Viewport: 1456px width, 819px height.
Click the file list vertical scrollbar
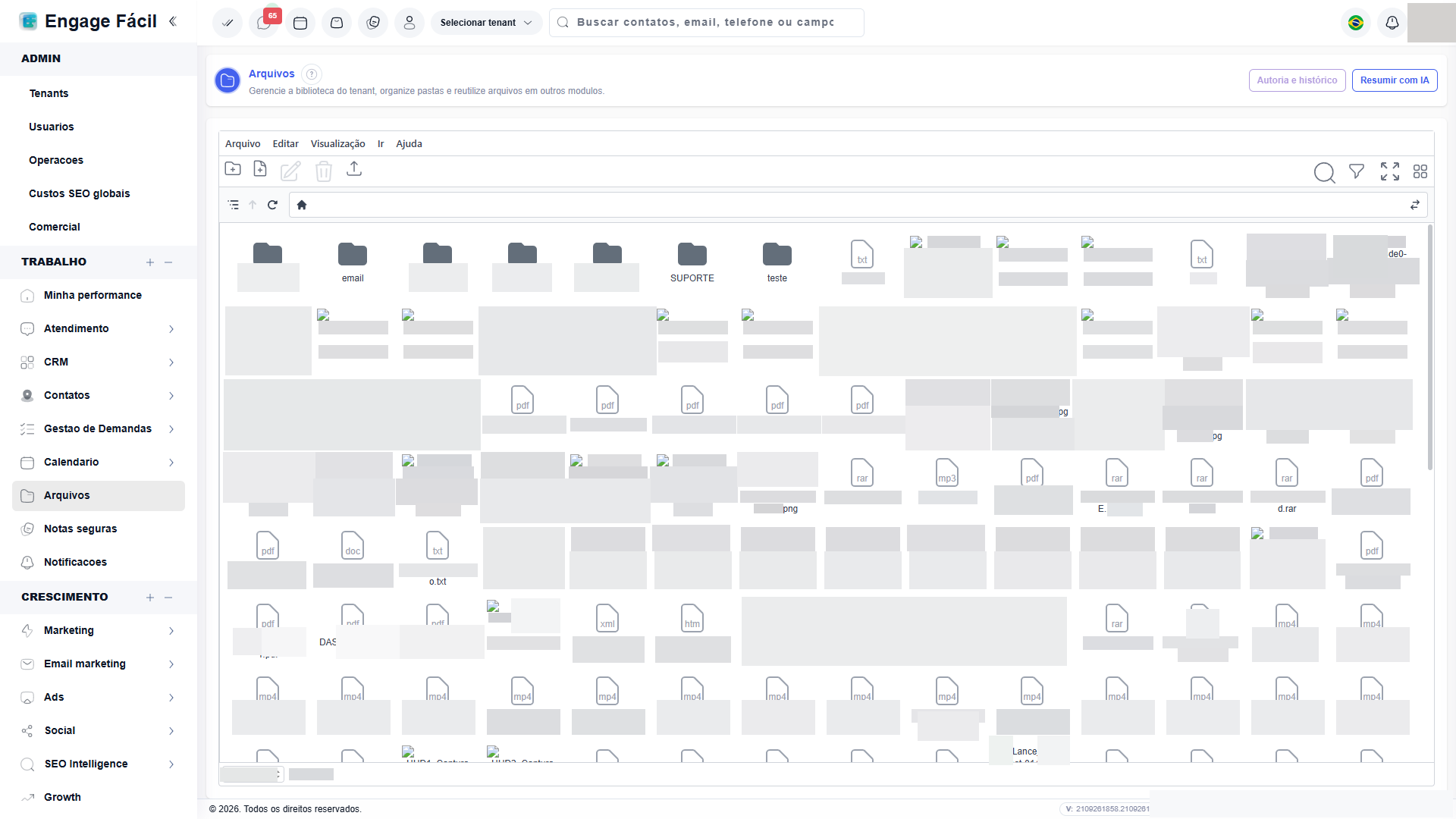(x=1430, y=347)
